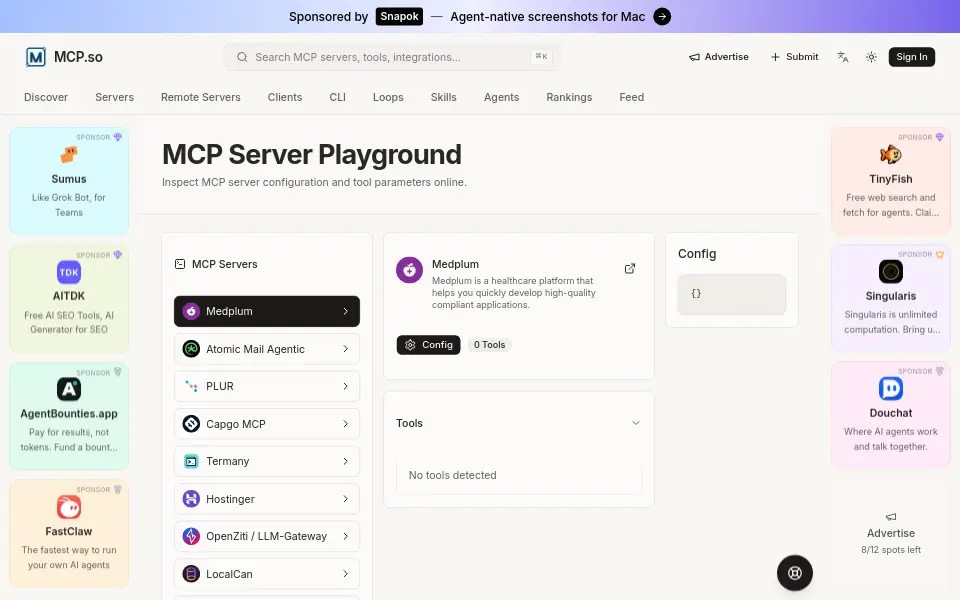Open Medplum external link icon

pos(629,268)
